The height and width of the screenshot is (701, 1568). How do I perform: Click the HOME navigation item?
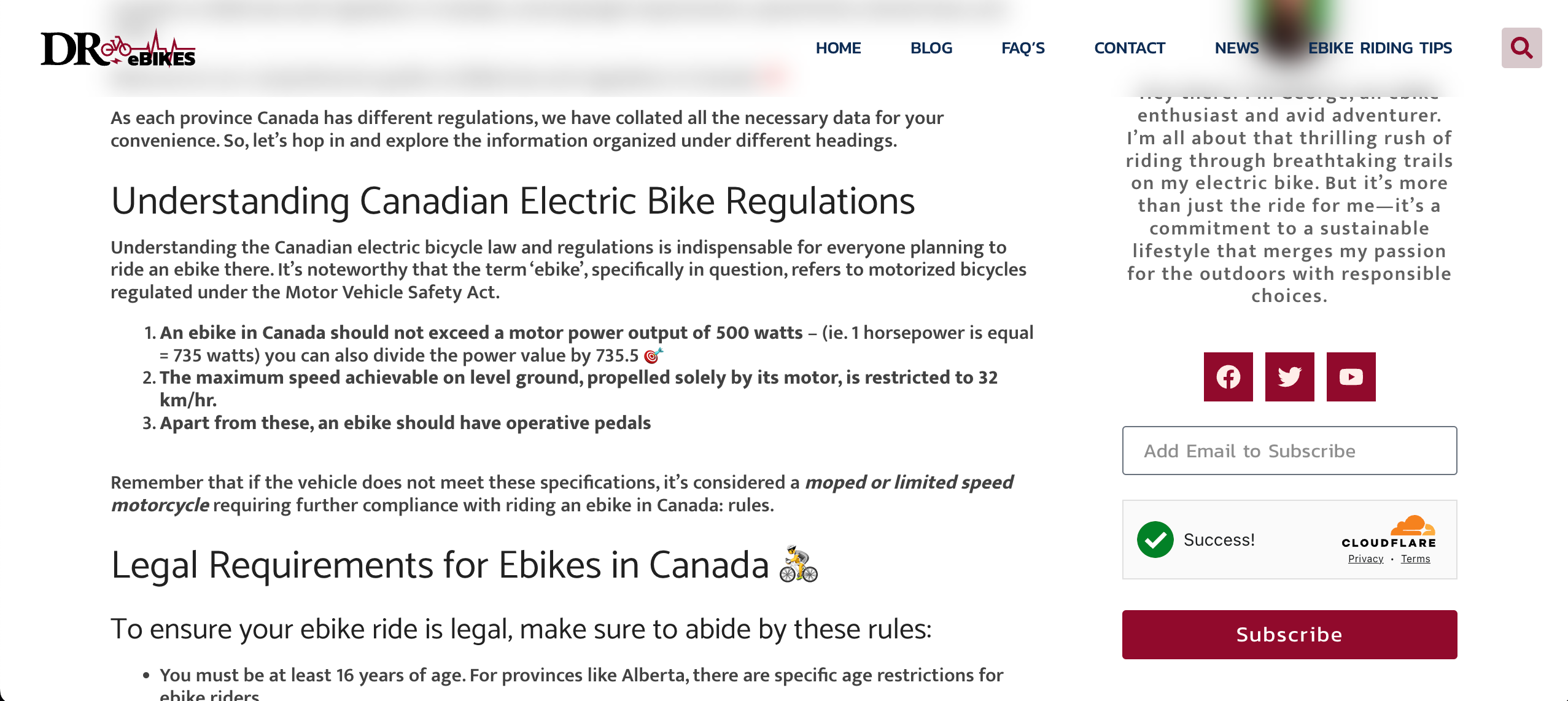point(838,47)
